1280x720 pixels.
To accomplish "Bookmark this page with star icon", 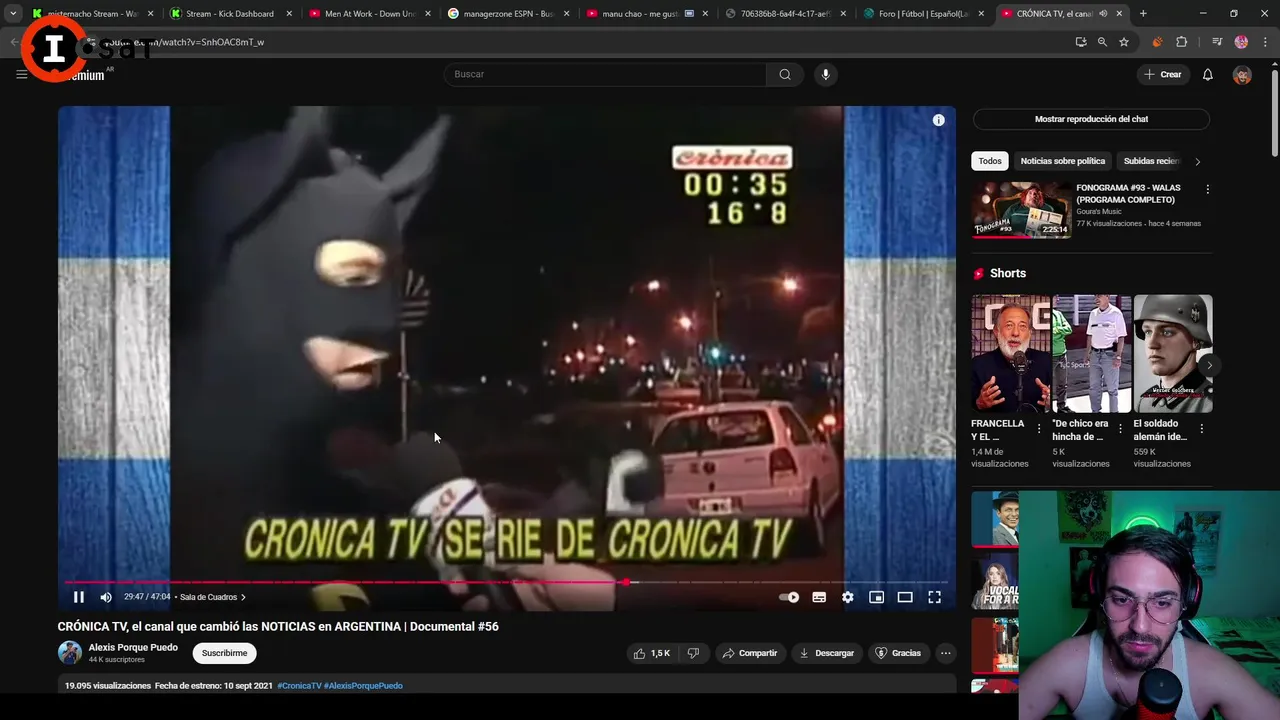I will point(1124,42).
